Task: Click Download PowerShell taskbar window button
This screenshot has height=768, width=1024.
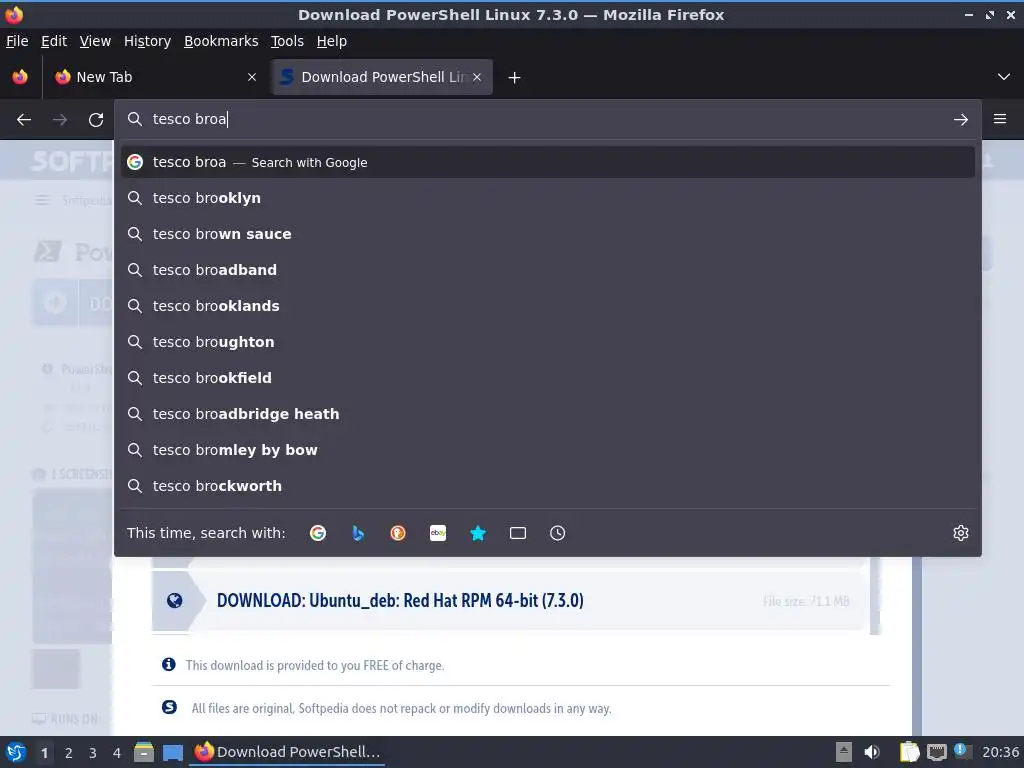Action: click(287, 752)
